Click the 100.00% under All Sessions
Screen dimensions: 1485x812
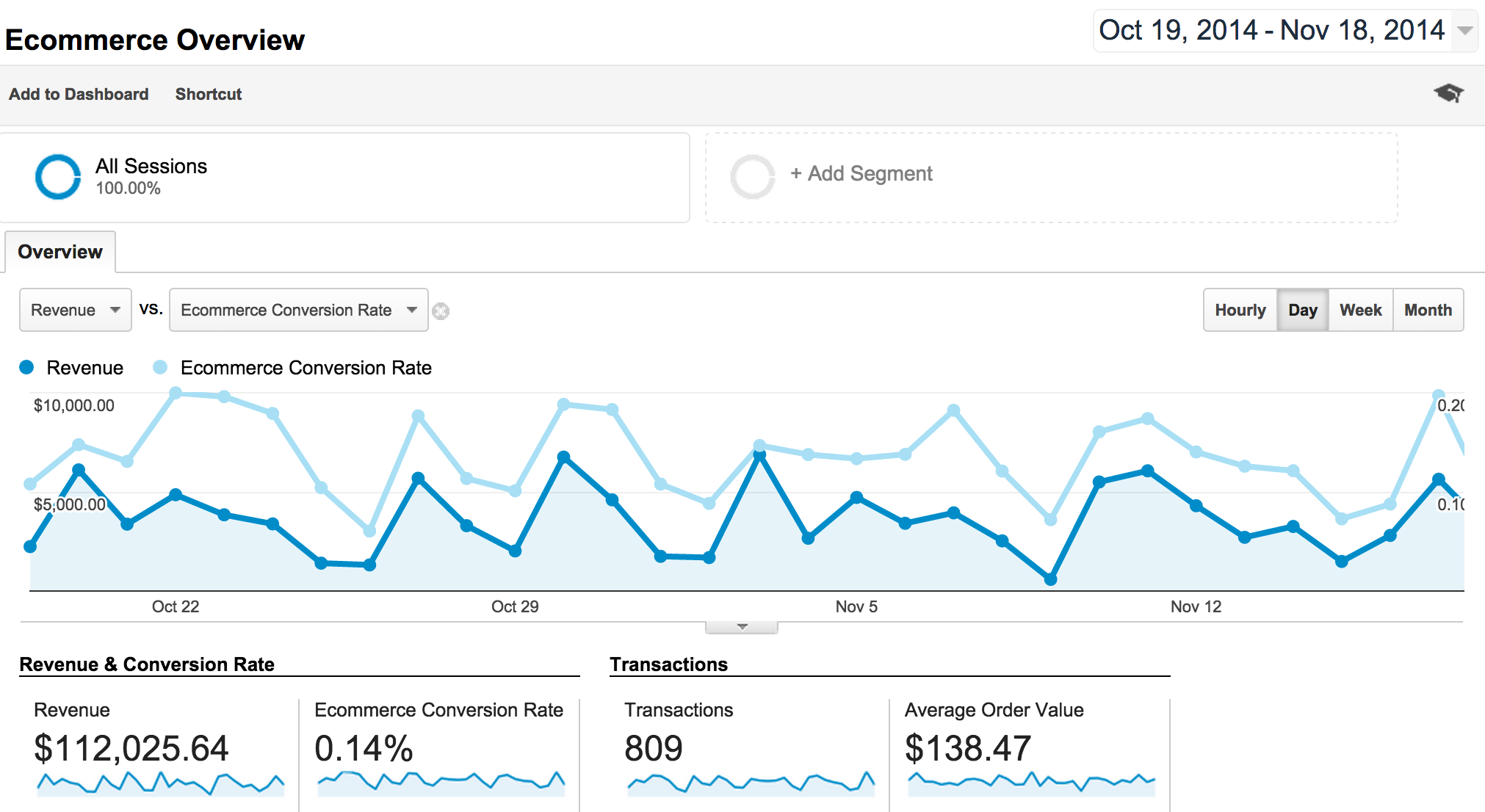(x=128, y=189)
